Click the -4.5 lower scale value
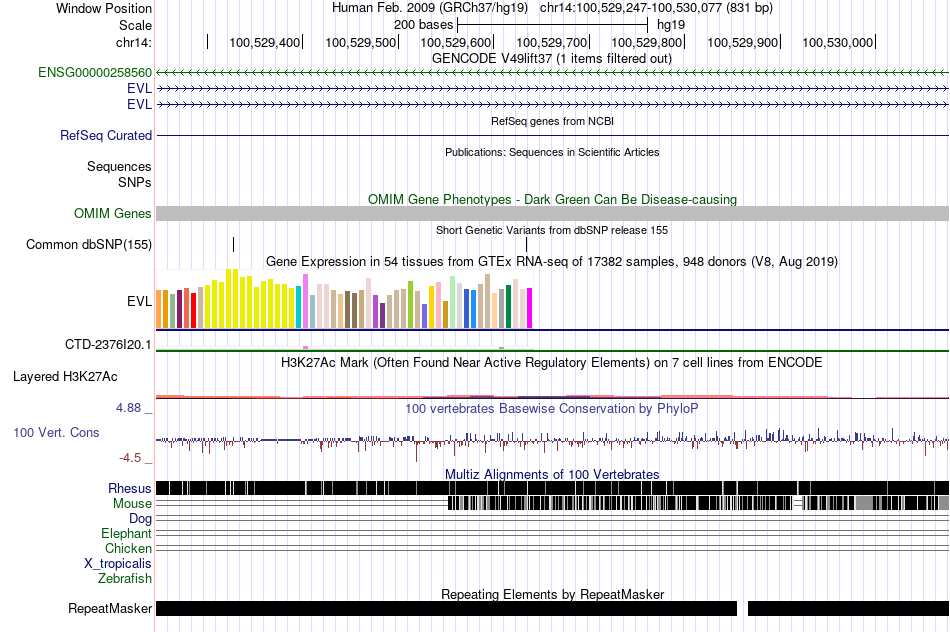Screen dimensions: 950x632 point(130,458)
